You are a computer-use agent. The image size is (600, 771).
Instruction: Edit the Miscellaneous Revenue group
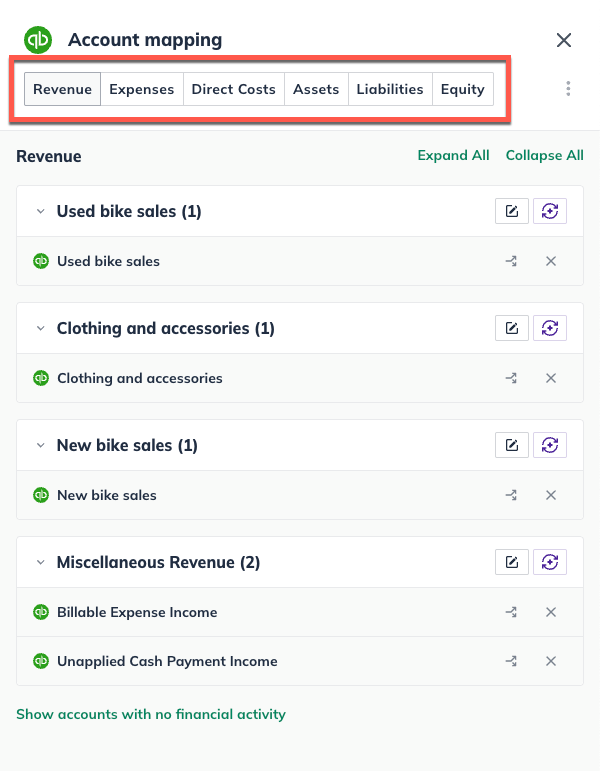tap(512, 563)
